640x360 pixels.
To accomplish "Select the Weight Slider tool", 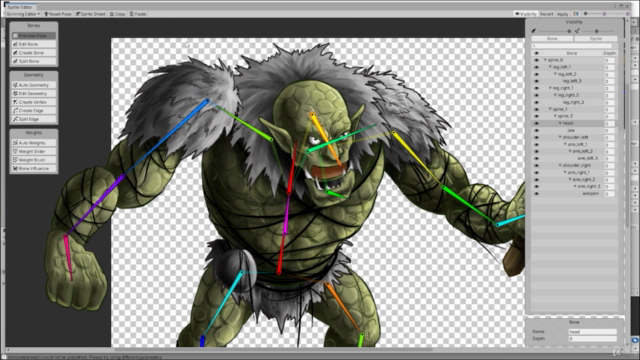I will tap(33, 151).
